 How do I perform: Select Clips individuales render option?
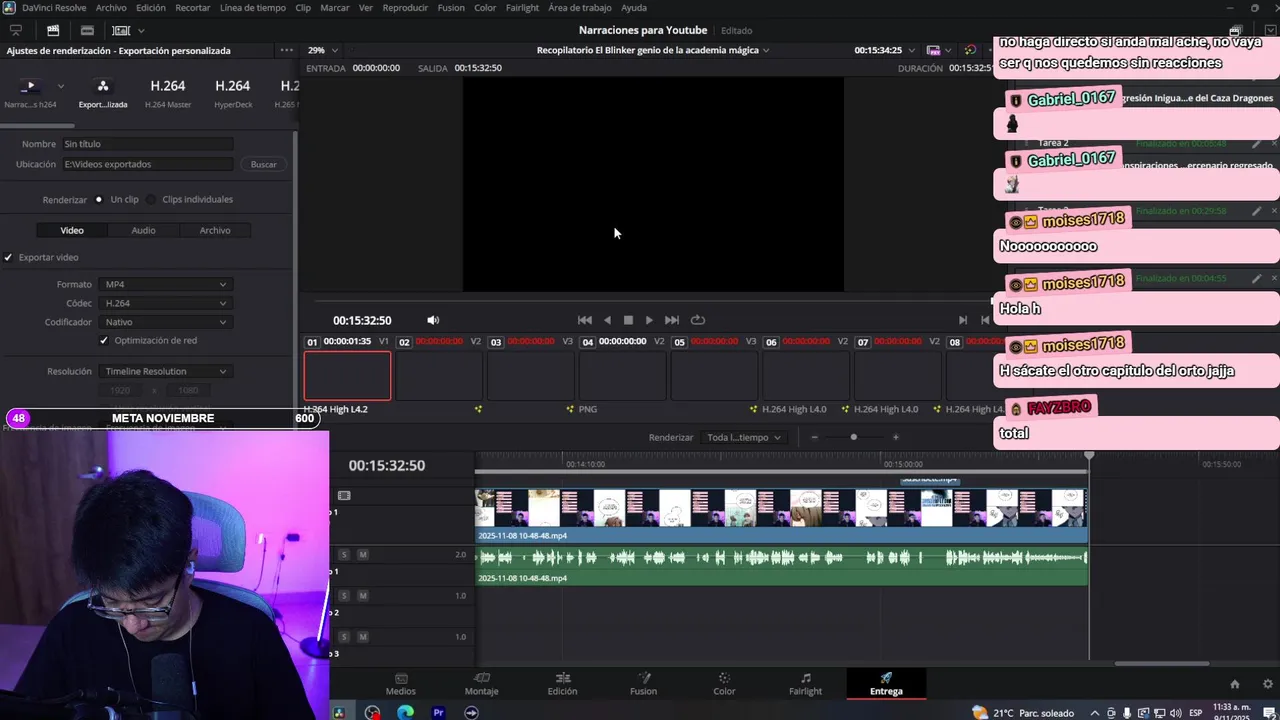coord(151,199)
